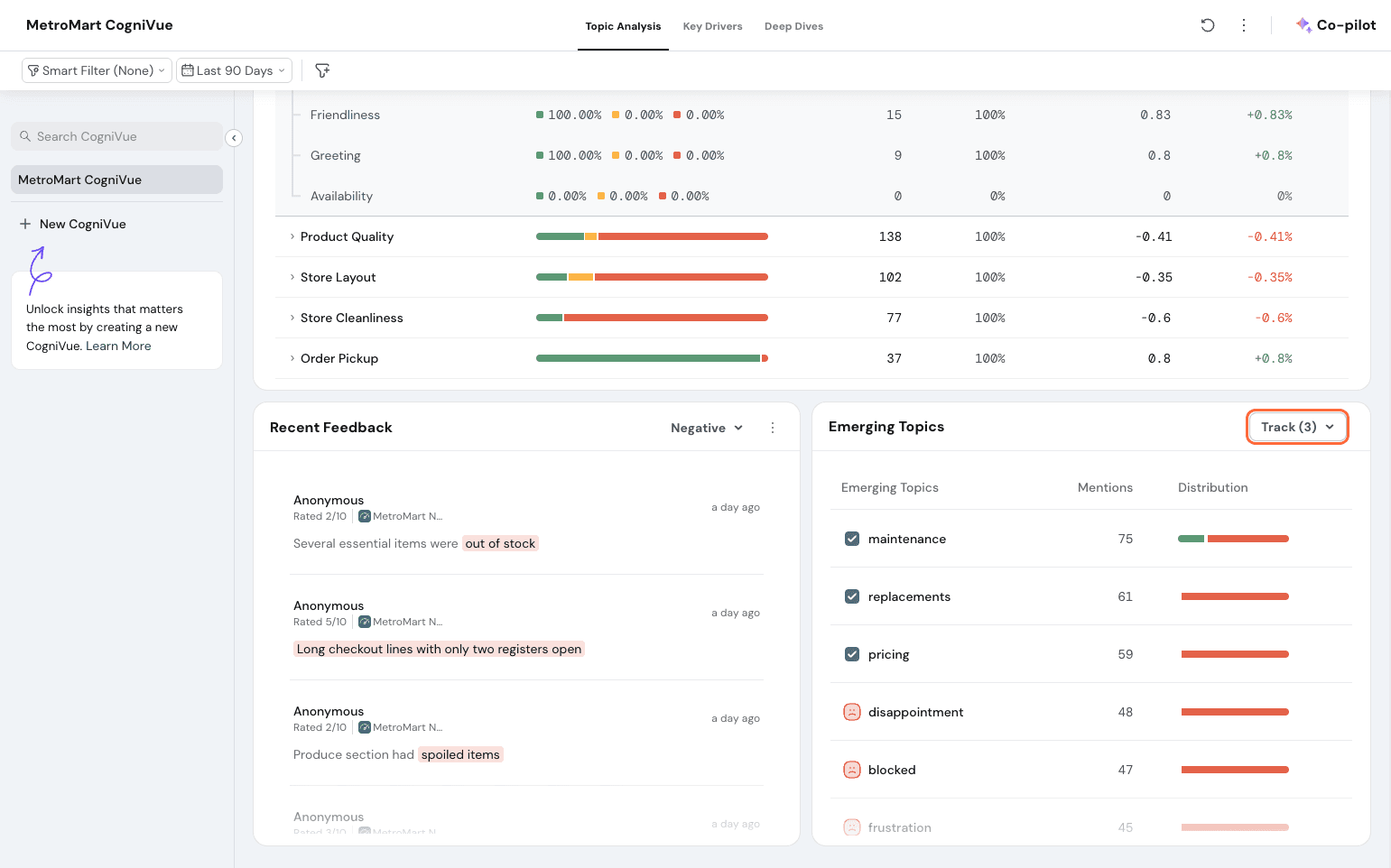Click the blocked topic sad face icon
The height and width of the screenshot is (868, 1391).
(x=851, y=770)
